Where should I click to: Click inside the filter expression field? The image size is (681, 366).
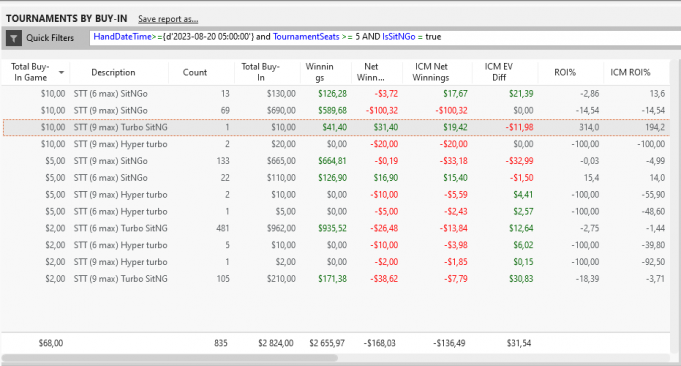[x=385, y=38]
